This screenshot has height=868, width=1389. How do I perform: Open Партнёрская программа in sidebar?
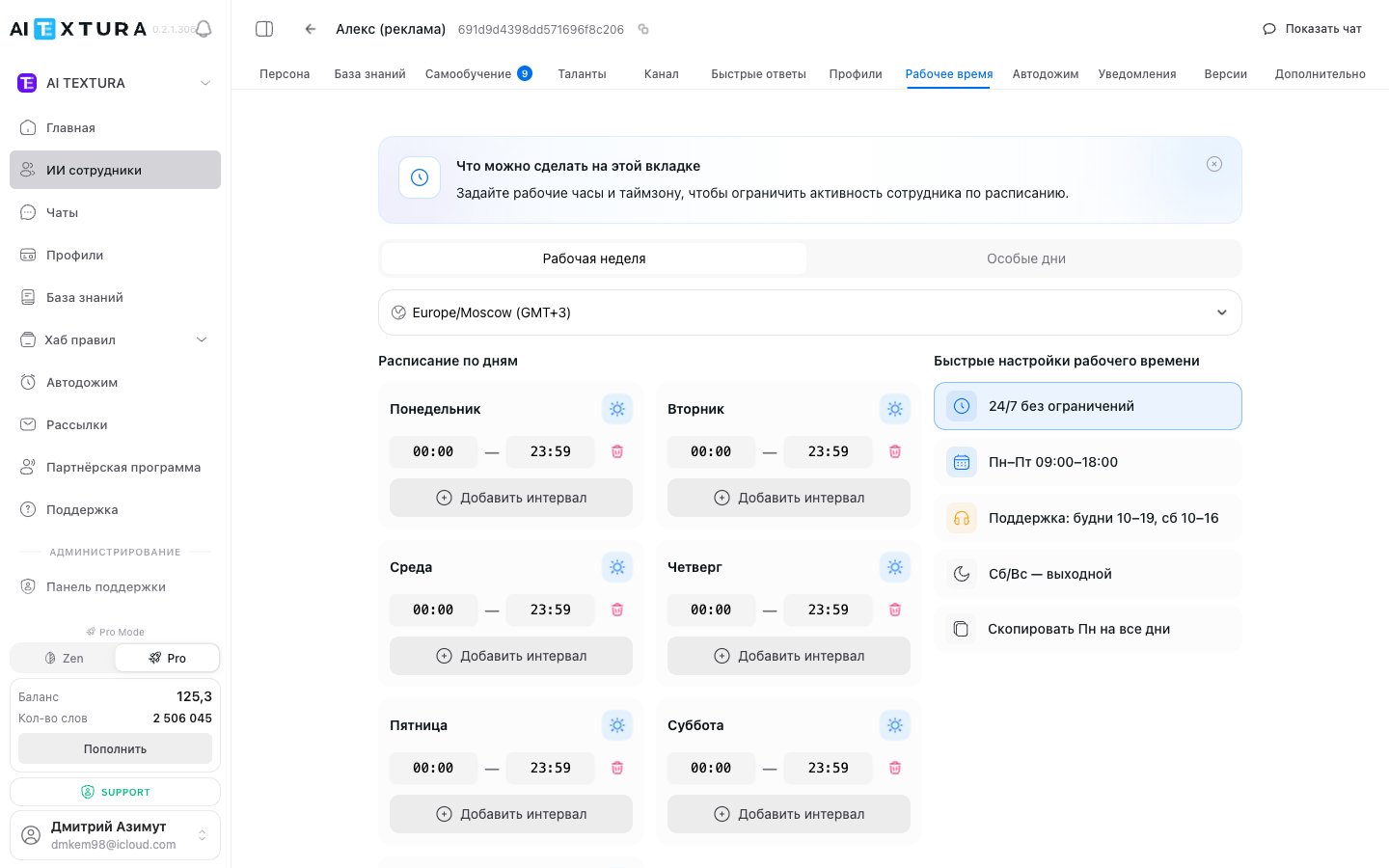coord(115,467)
